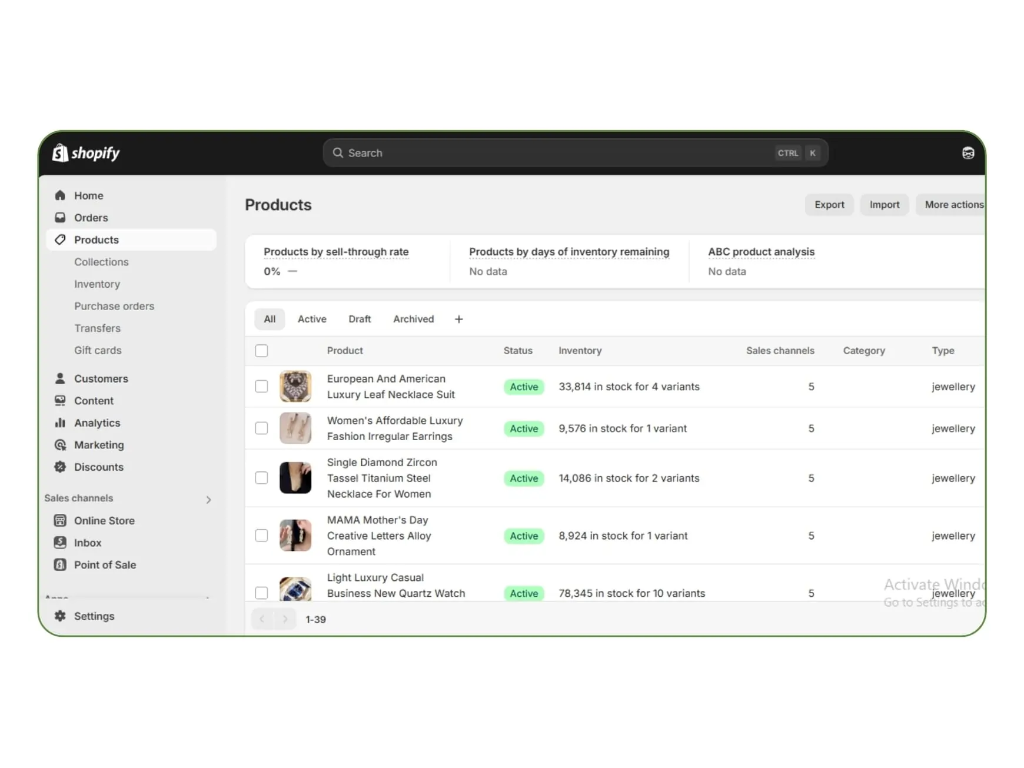Click '9,576 in stock for 1 variant'

(x=622, y=428)
